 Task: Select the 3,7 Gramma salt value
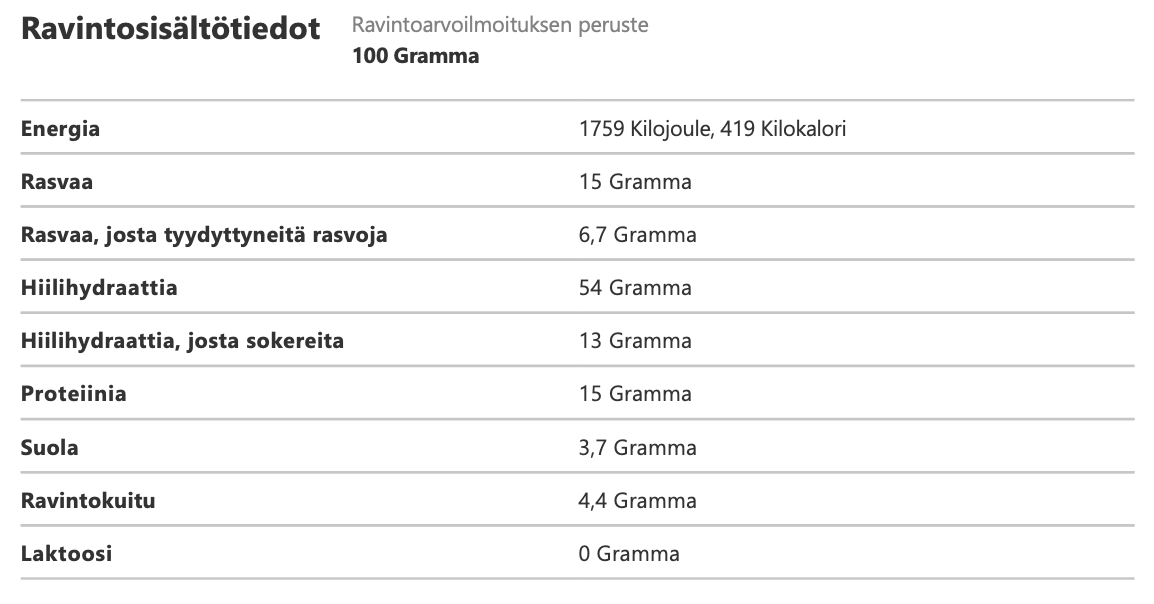click(x=637, y=447)
